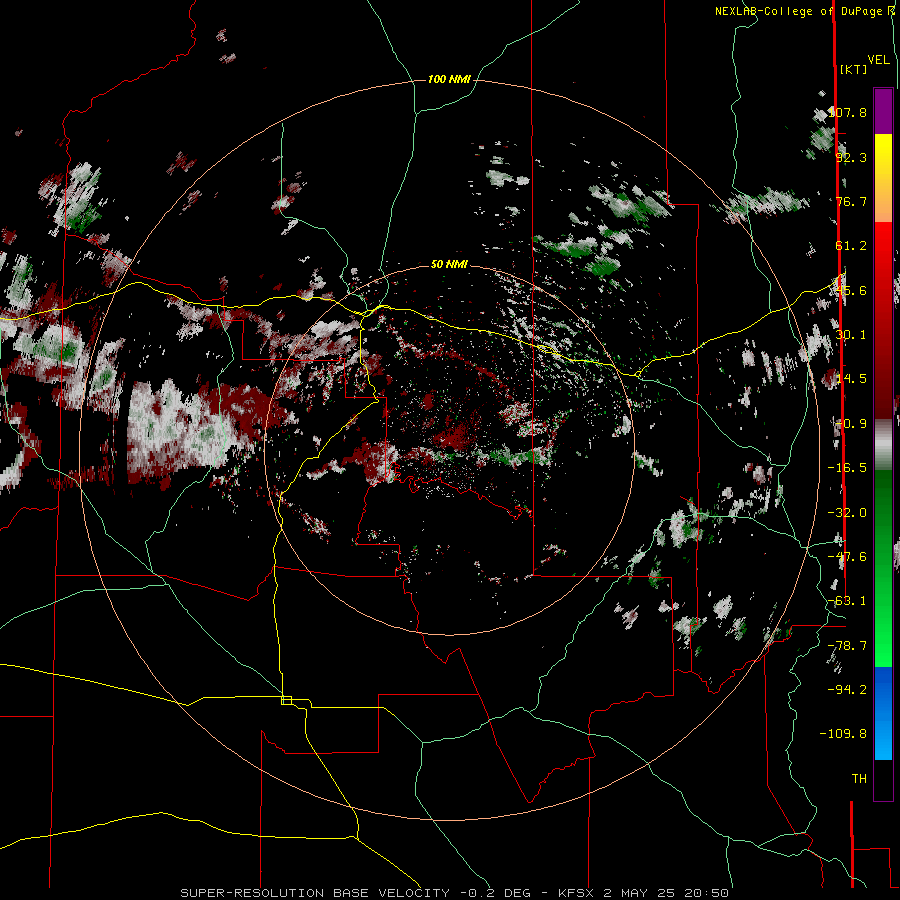Click the red color bar segment

coord(883,320)
